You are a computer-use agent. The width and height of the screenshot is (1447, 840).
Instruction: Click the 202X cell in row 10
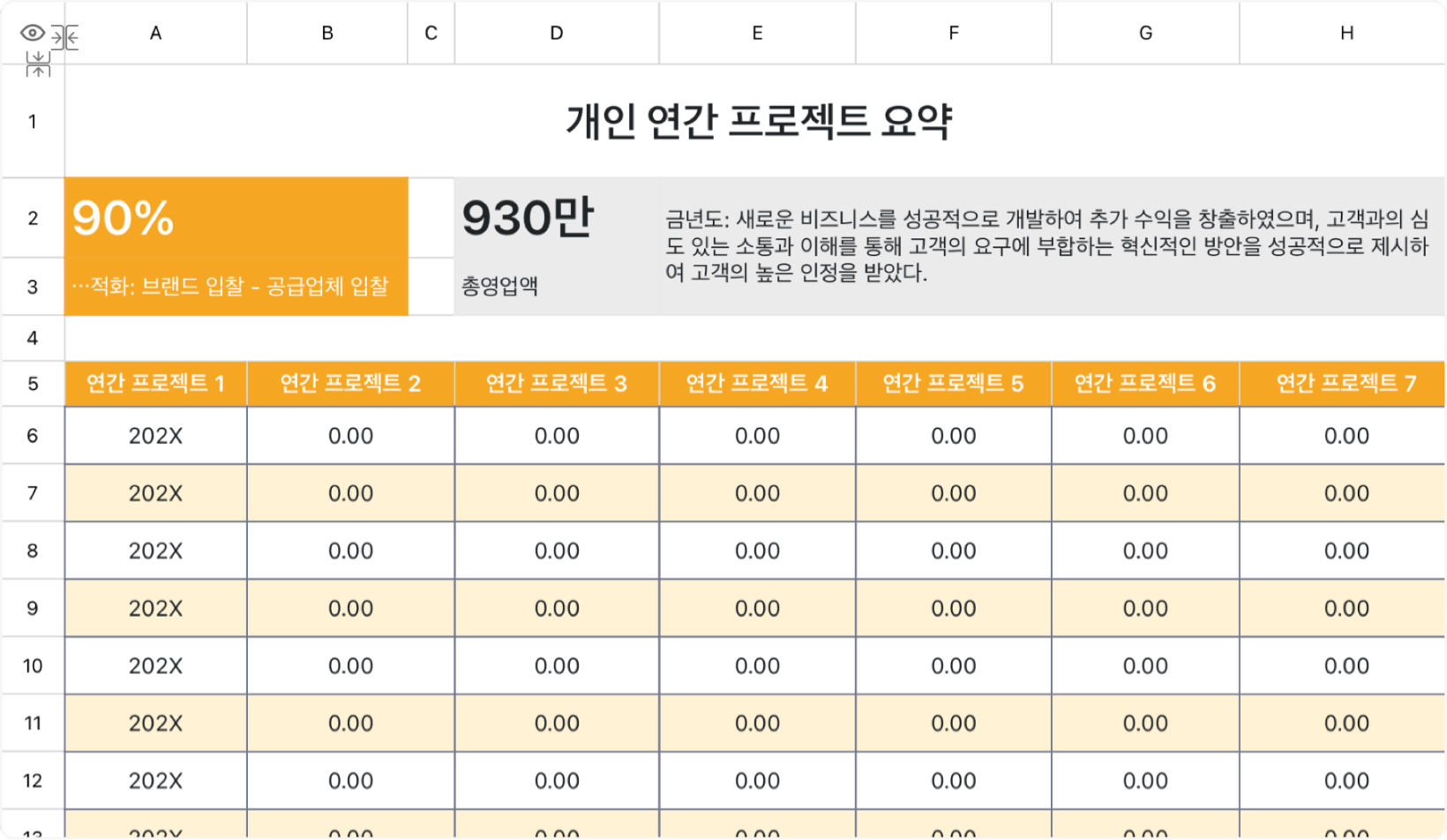(155, 665)
